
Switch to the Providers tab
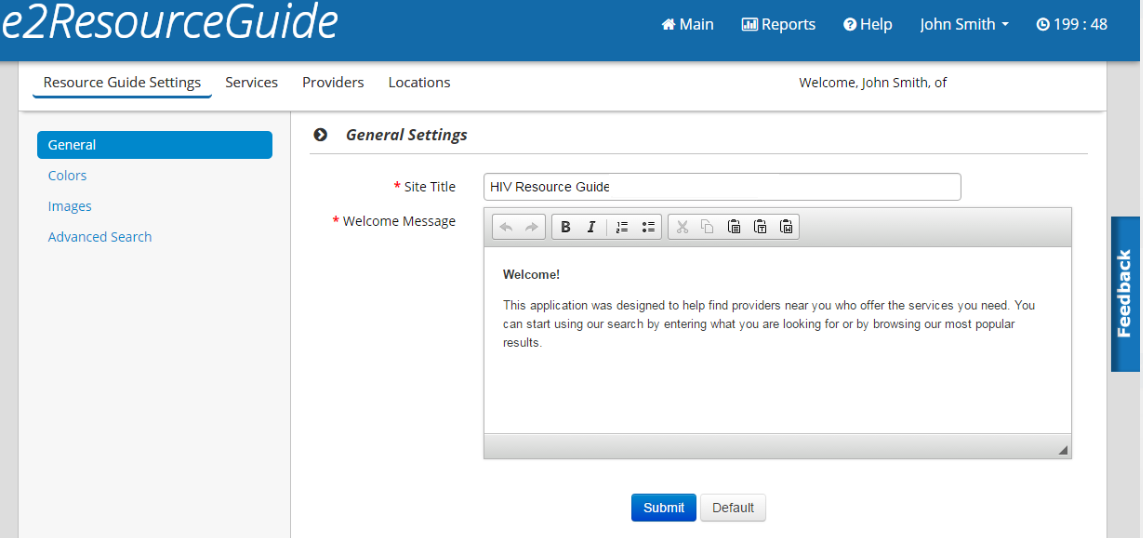click(x=333, y=83)
